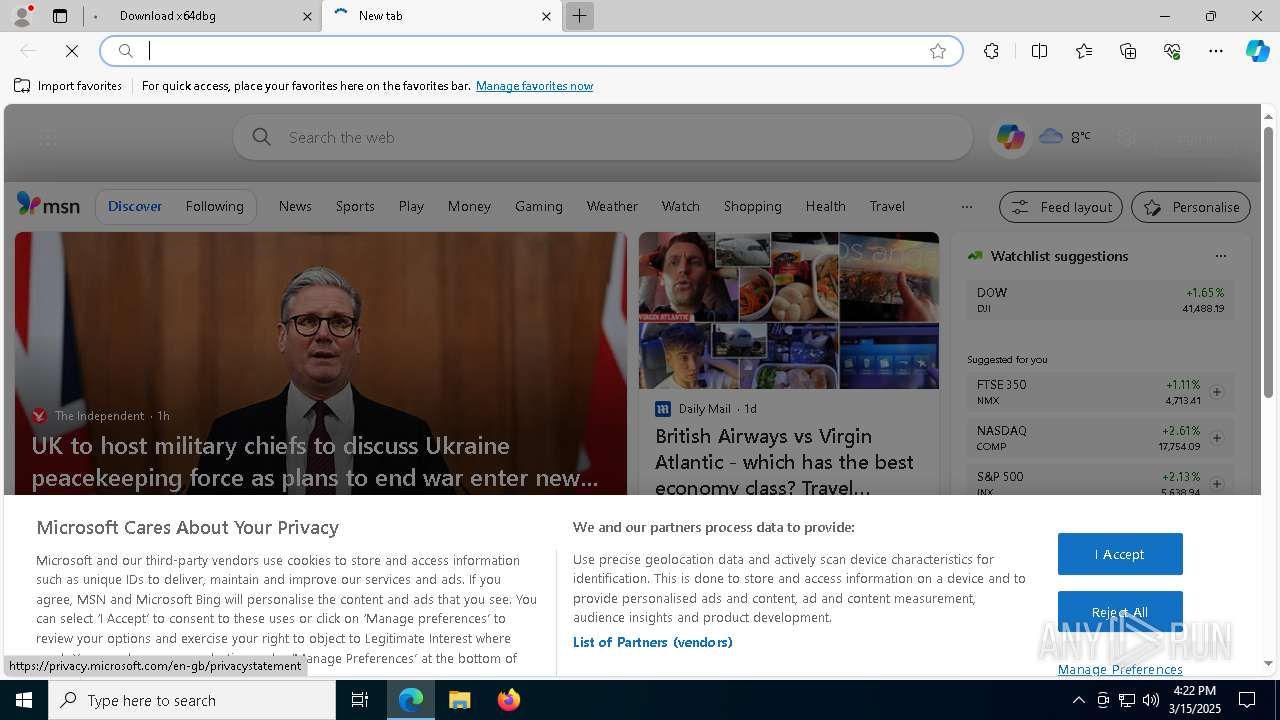Focus the address bar

tap(531, 51)
